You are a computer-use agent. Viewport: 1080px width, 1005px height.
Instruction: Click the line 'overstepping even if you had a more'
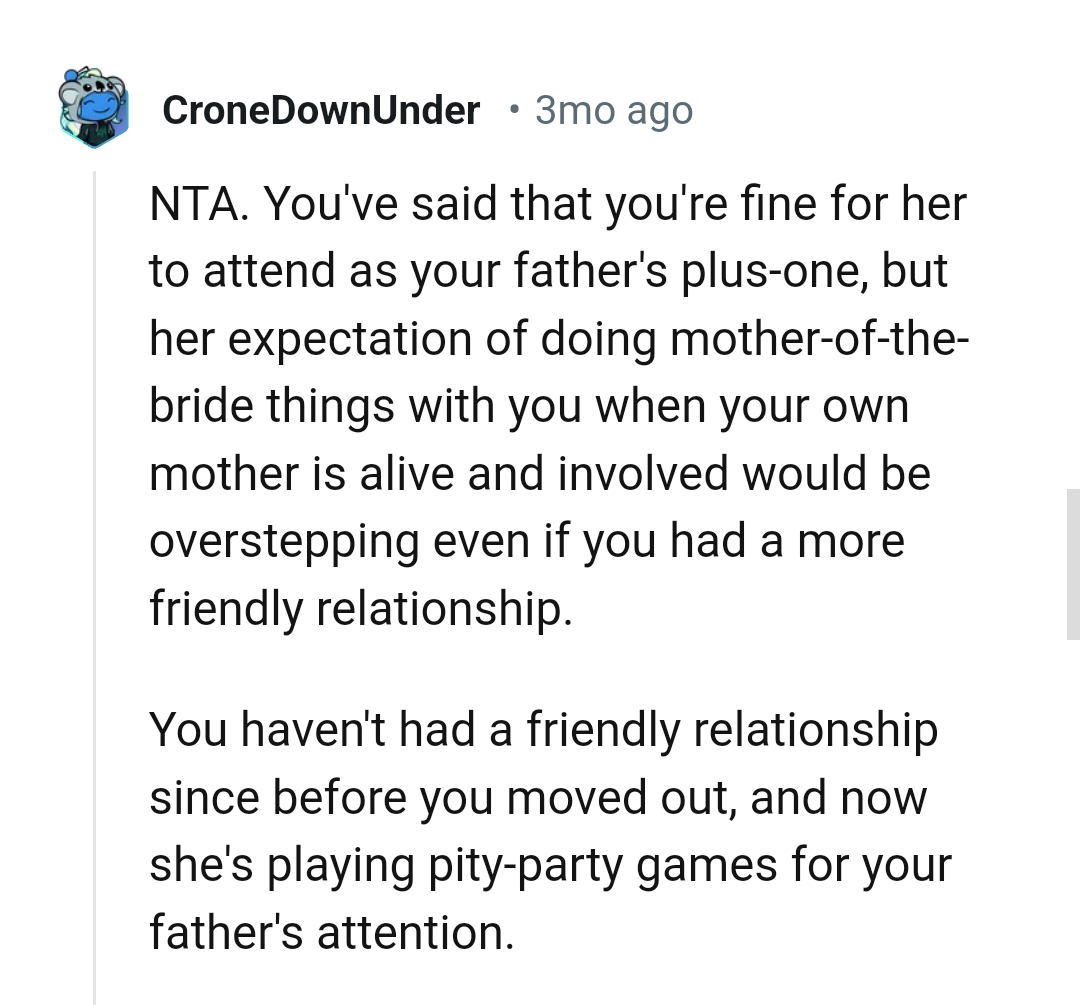[x=526, y=541]
